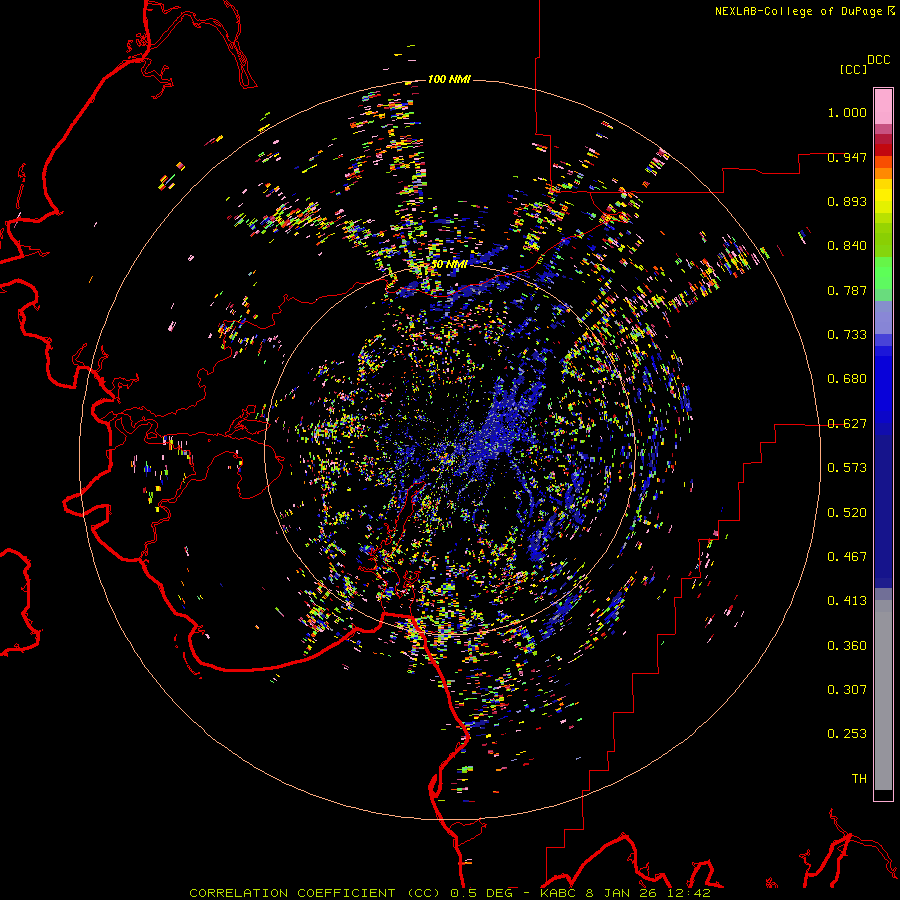Click the 0.787 scale value

(847, 290)
